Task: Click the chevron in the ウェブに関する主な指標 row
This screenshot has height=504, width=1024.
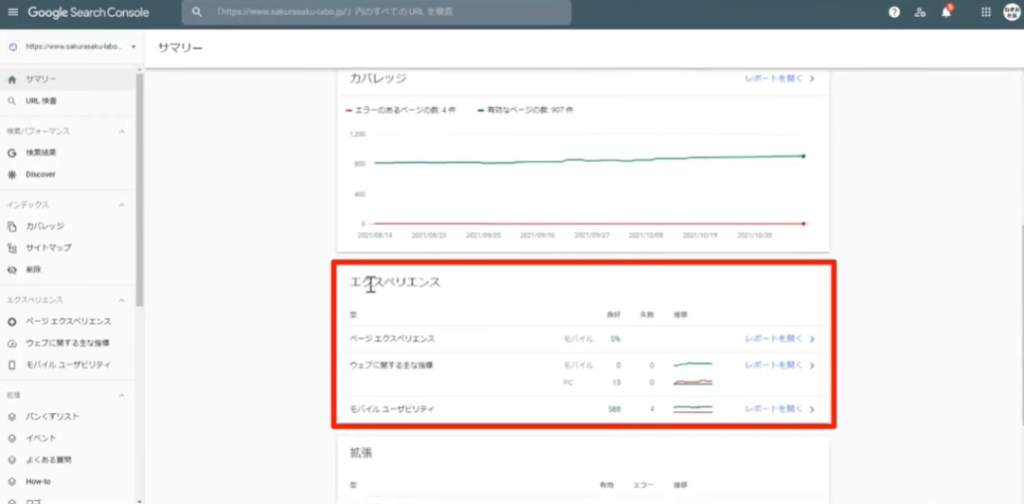Action: coord(812,366)
